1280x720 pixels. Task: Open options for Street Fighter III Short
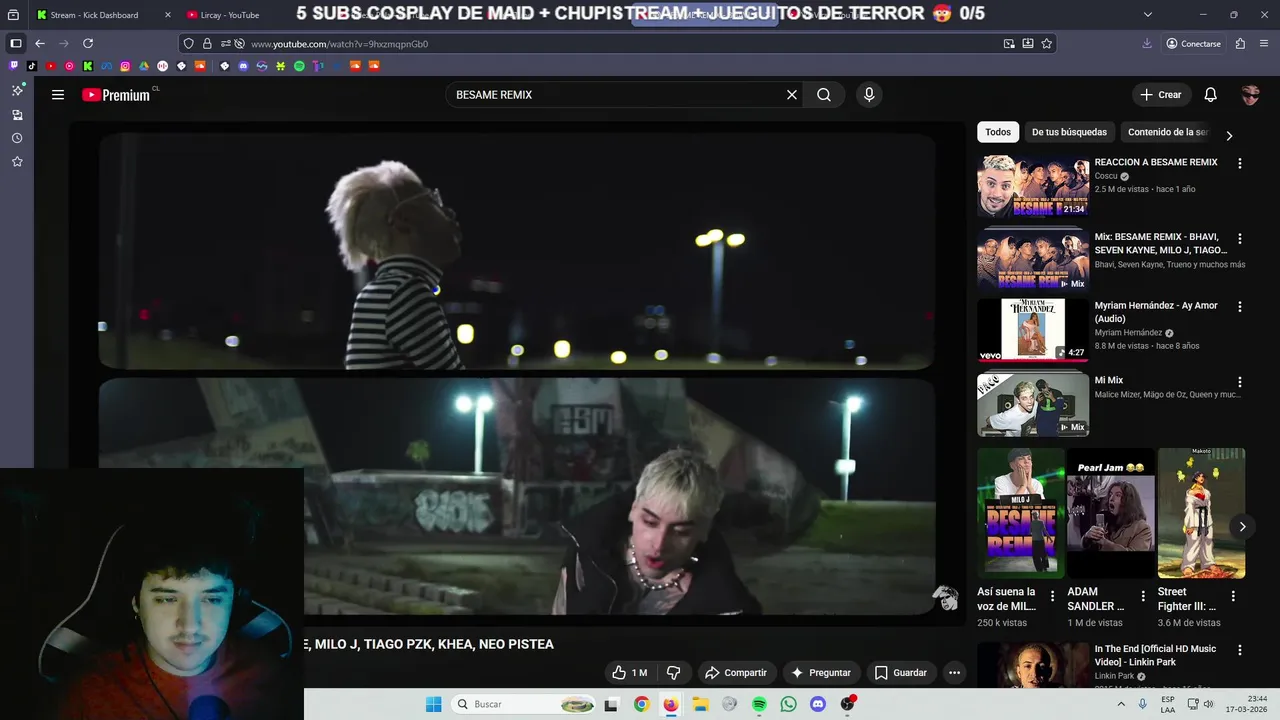click(1233, 596)
